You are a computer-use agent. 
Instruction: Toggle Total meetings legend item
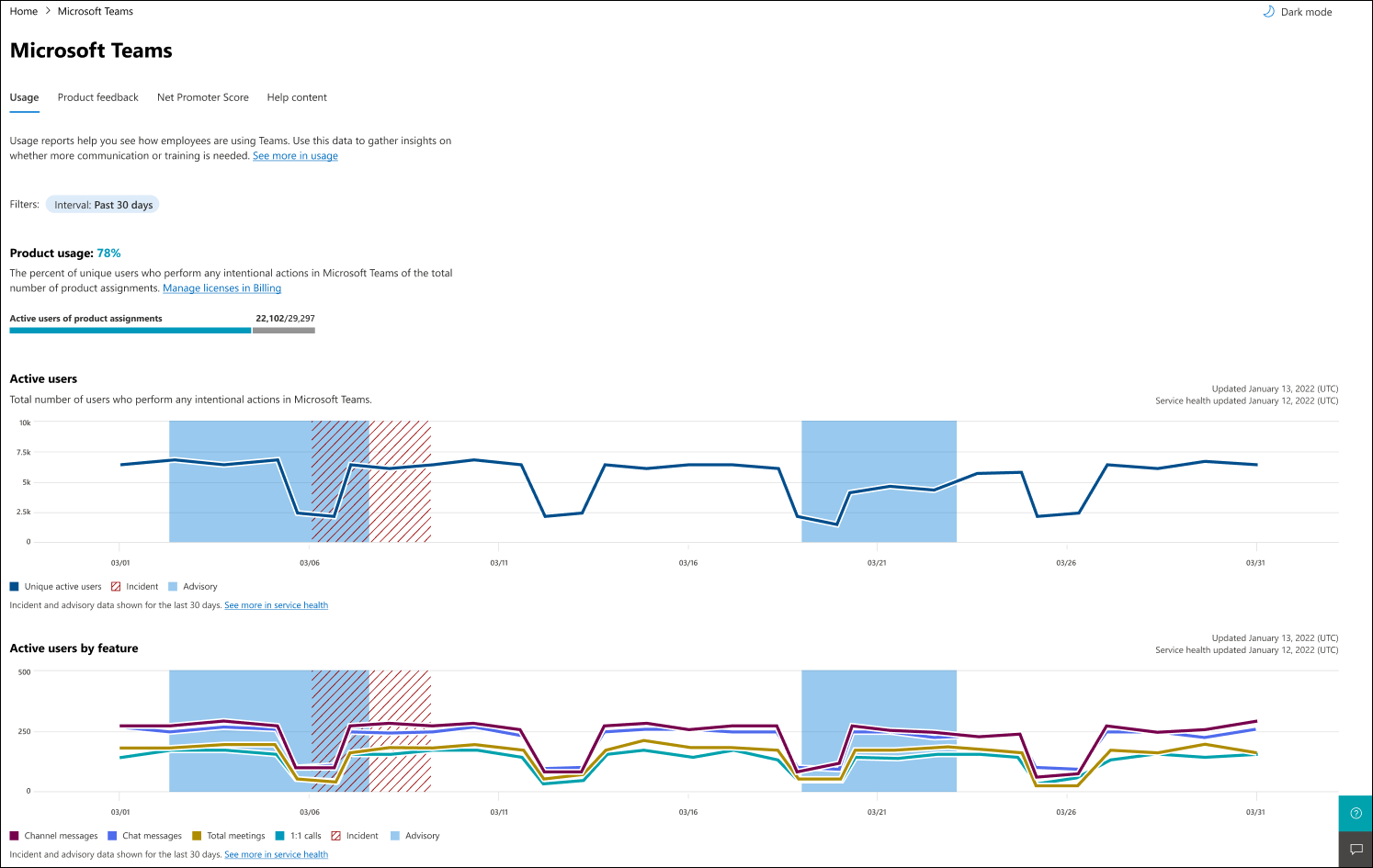[x=229, y=836]
